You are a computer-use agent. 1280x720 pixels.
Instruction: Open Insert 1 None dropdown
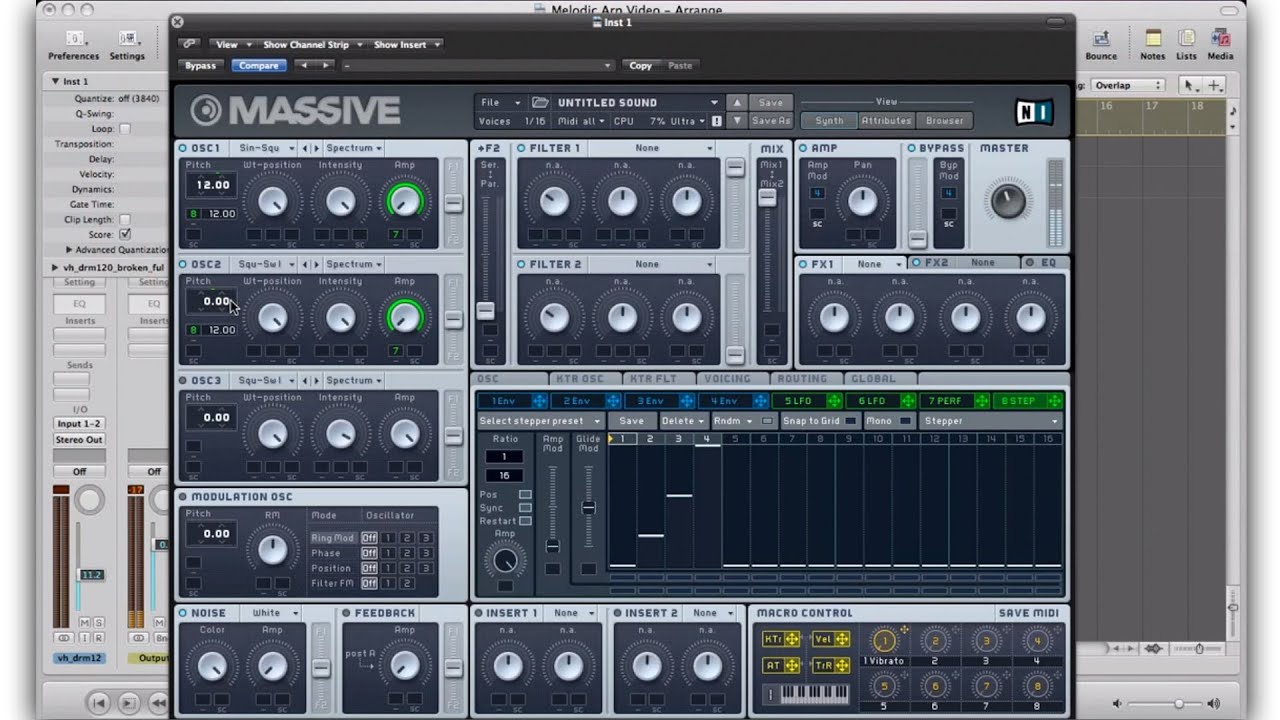coord(572,613)
